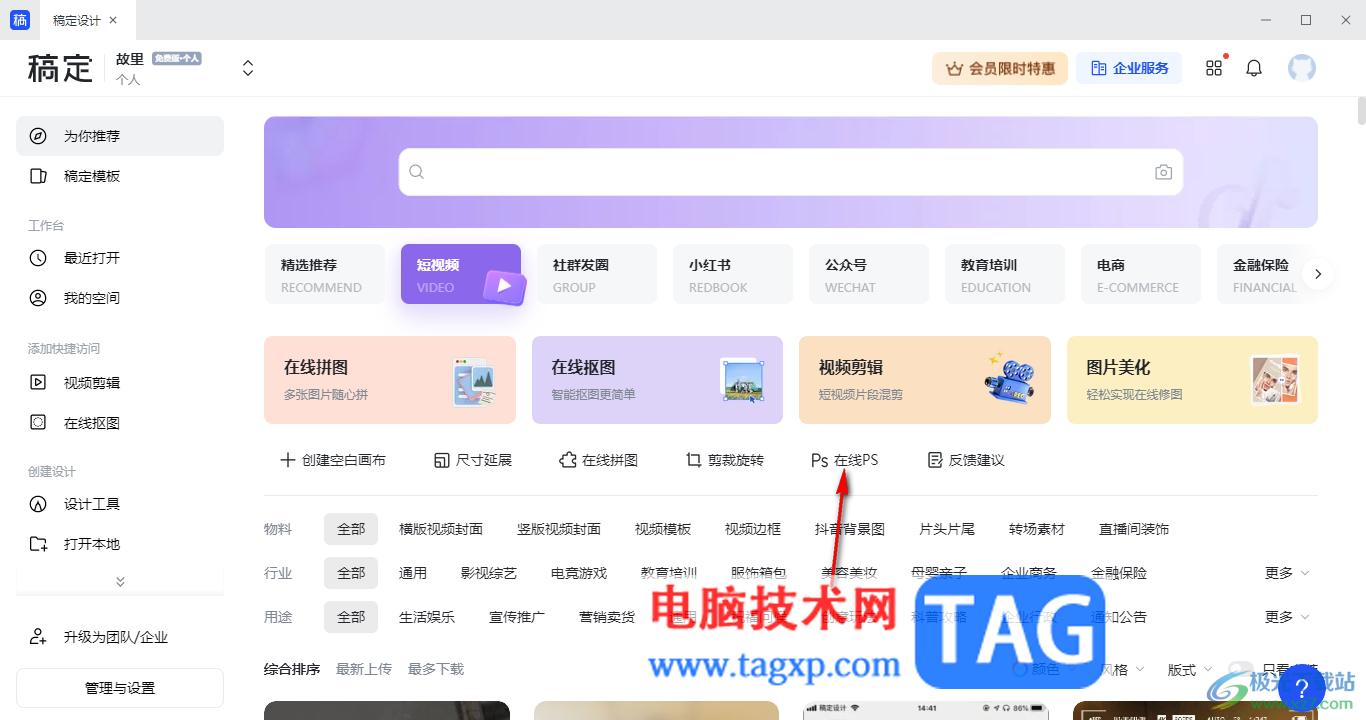Image resolution: width=1366 pixels, height=720 pixels.
Task: Click the main search input field
Action: [790, 172]
